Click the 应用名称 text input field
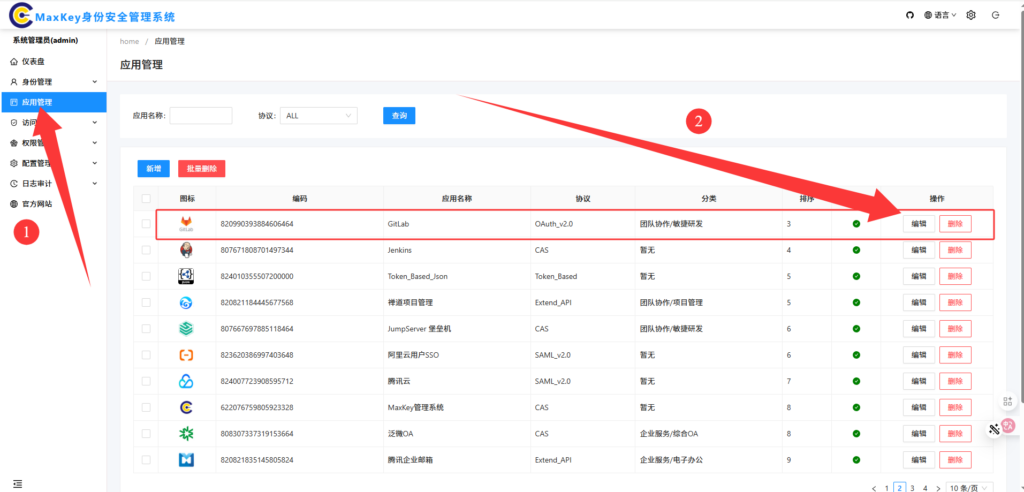 pyautogui.click(x=201, y=116)
